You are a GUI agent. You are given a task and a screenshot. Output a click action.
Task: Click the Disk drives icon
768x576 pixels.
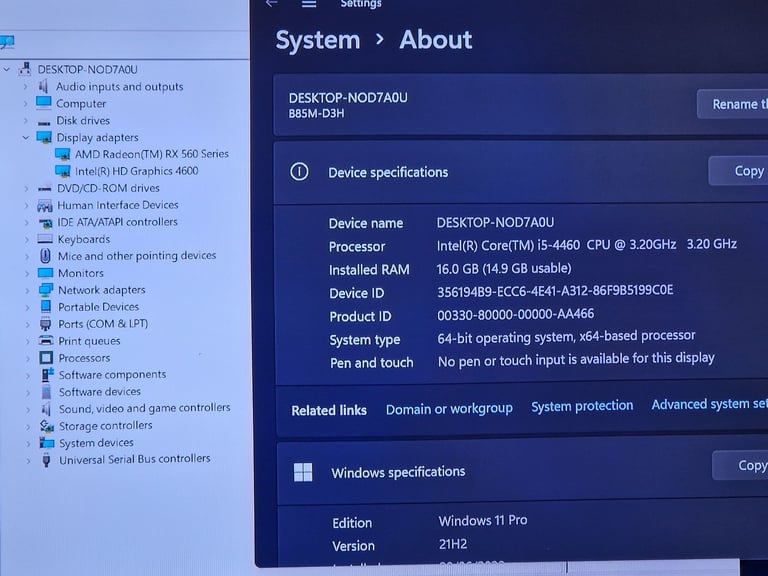(44, 122)
